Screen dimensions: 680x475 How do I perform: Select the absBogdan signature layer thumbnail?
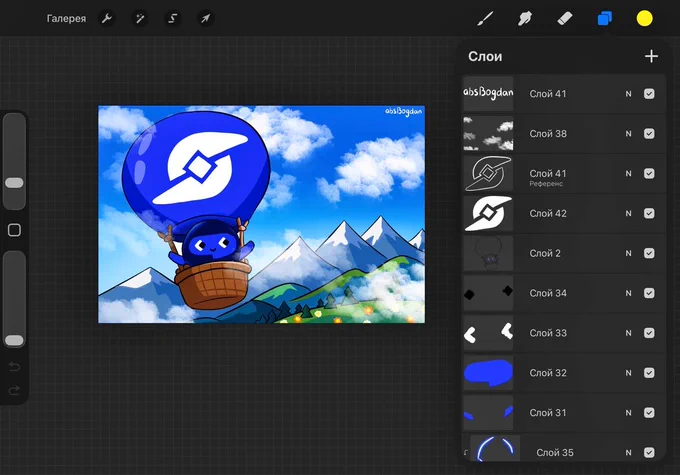click(488, 94)
